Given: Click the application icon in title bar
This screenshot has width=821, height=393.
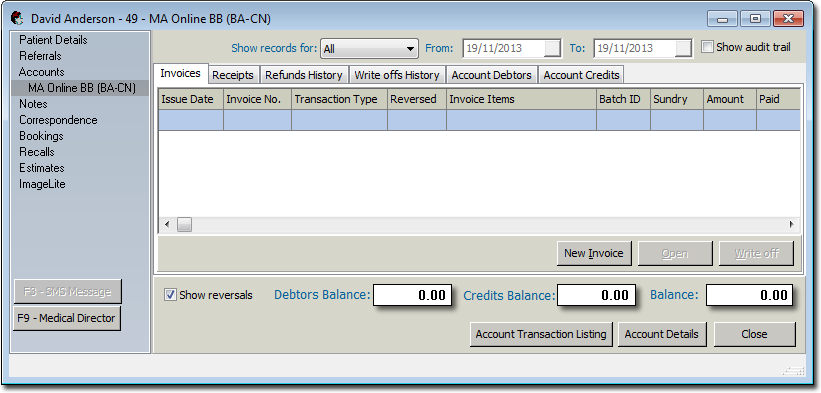Looking at the screenshot, I should [x=17, y=18].
